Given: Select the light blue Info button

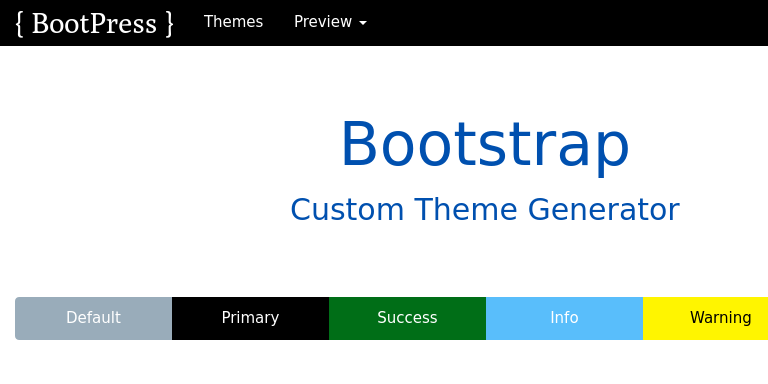Looking at the screenshot, I should tap(564, 318).
